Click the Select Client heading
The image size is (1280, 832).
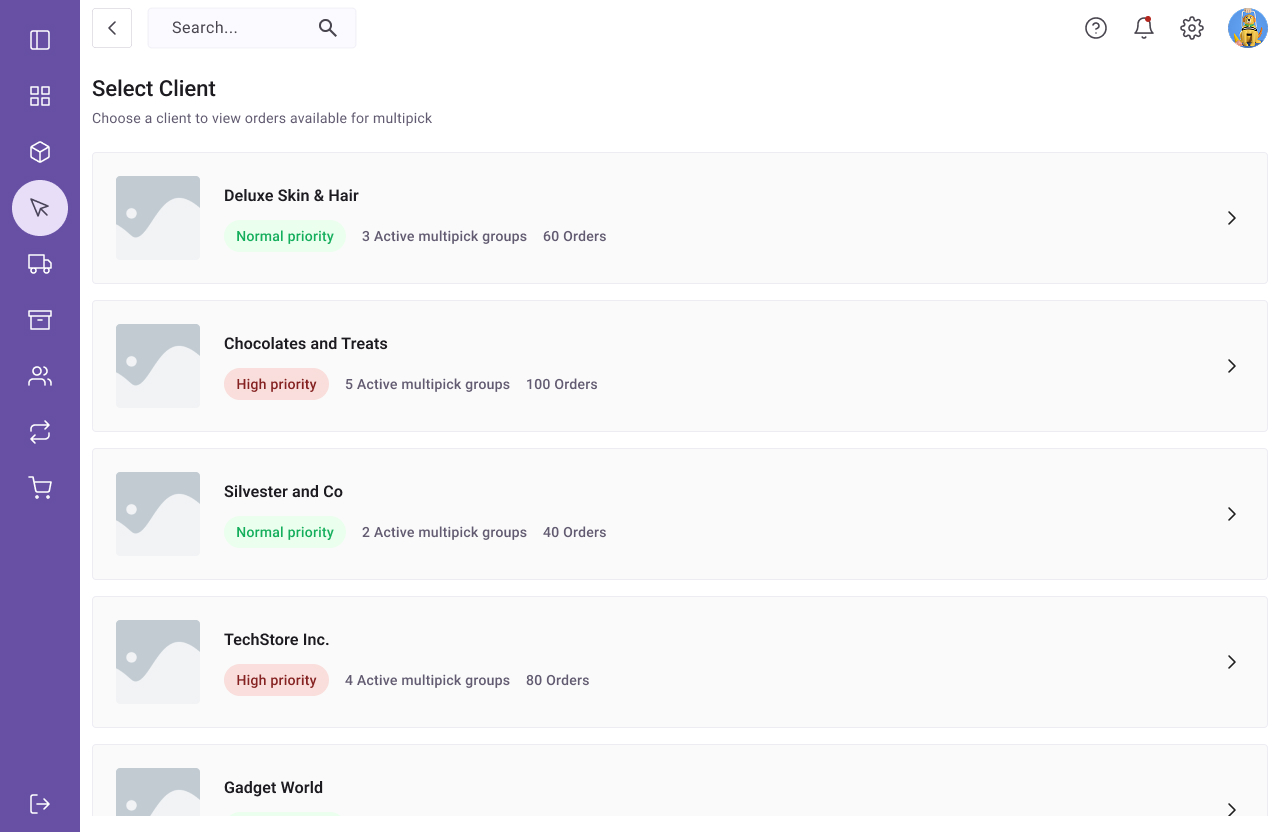point(154,89)
